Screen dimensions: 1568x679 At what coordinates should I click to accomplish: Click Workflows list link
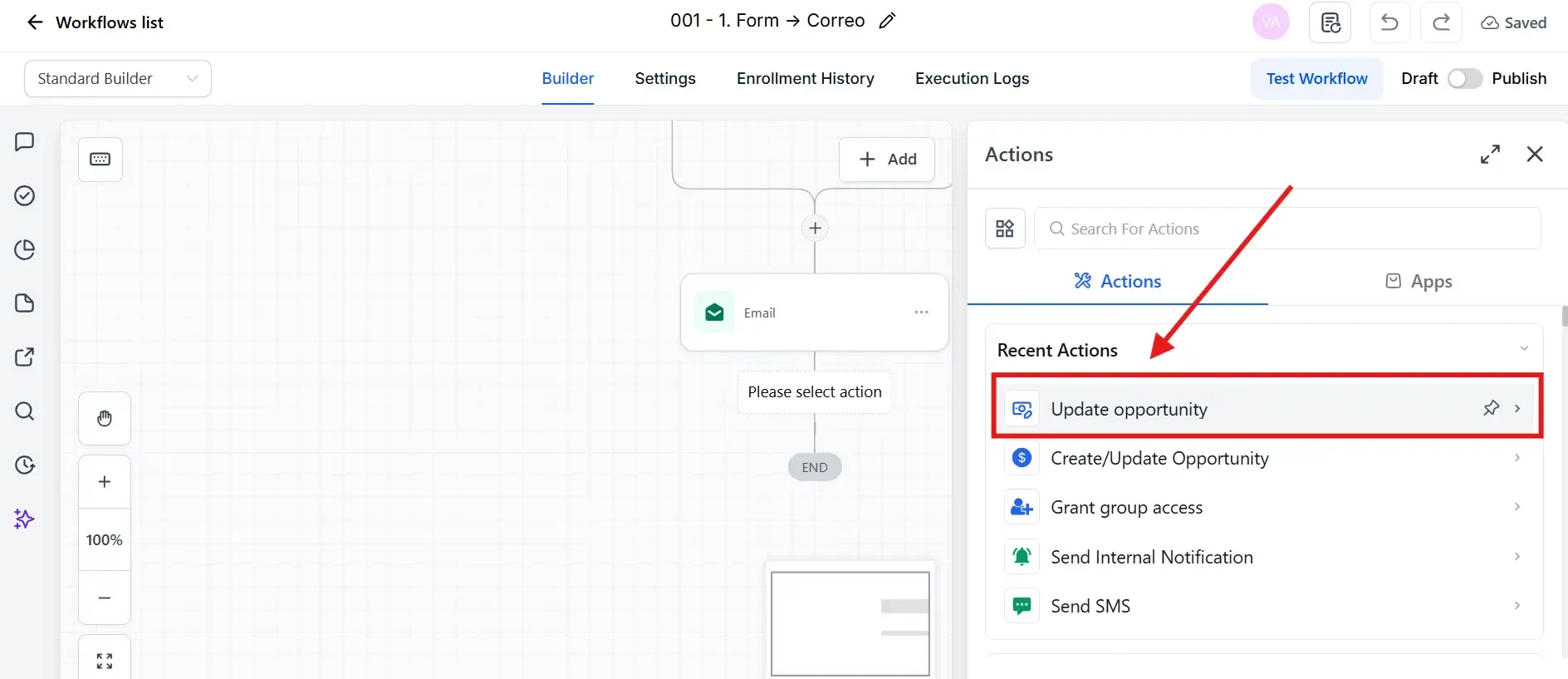tap(110, 22)
